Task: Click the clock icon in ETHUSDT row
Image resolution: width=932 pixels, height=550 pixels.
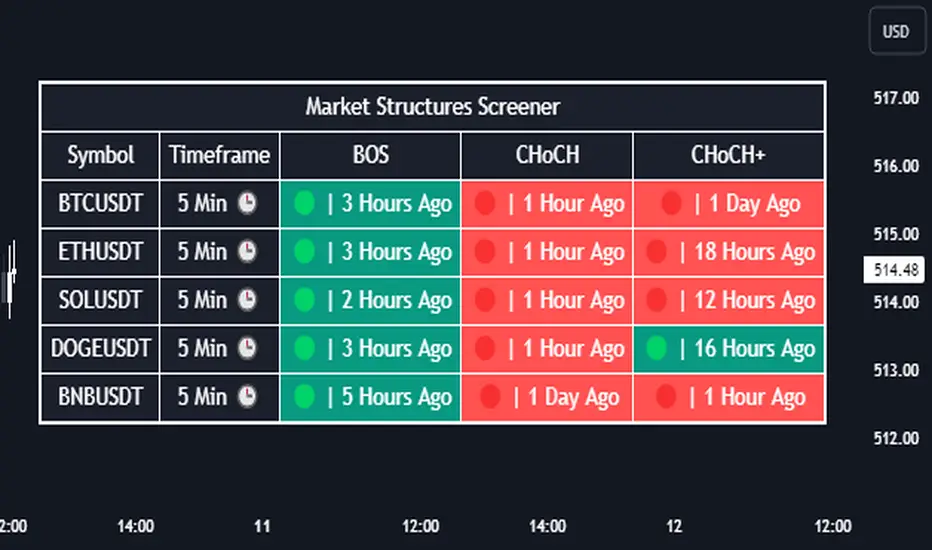Action: [x=246, y=252]
